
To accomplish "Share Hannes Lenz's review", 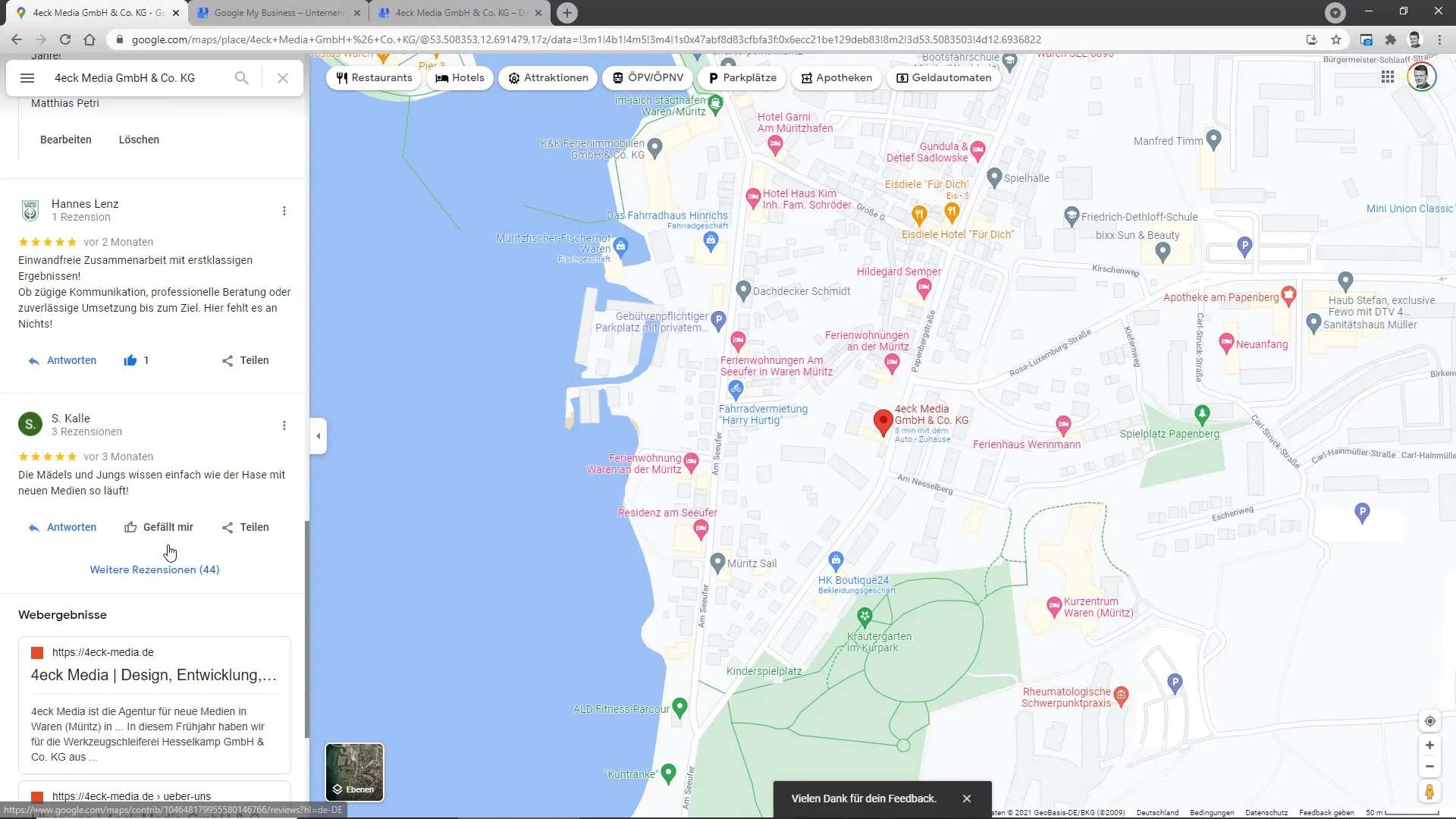I will pyautogui.click(x=245, y=361).
